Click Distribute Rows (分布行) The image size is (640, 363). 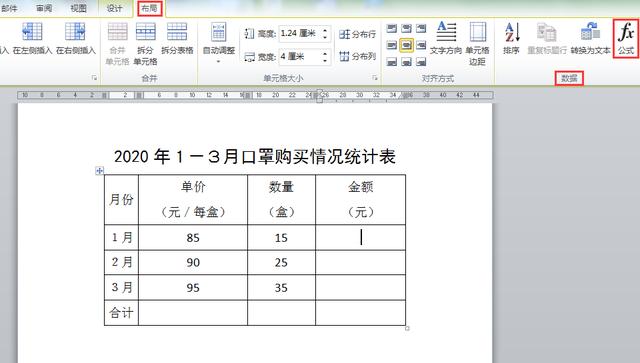(x=357, y=34)
